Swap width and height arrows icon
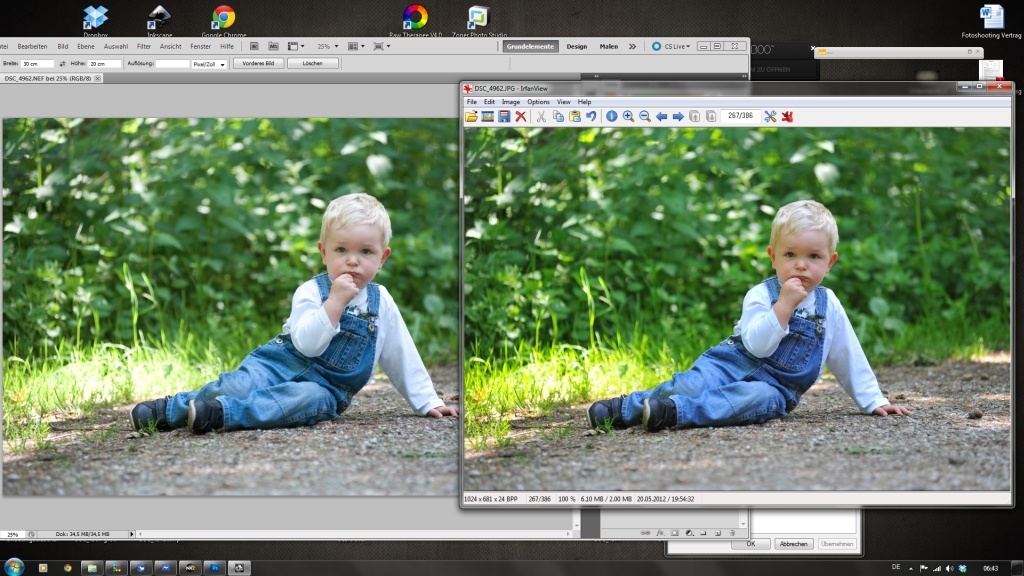Image resolution: width=1024 pixels, height=576 pixels. [62, 64]
